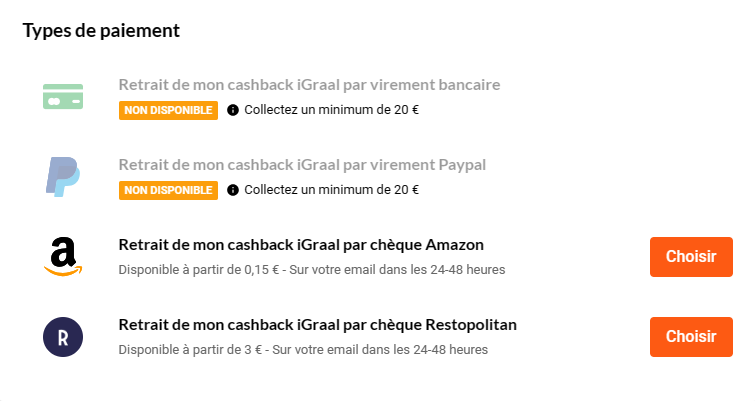The width and height of the screenshot is (755, 401).
Task: Click the Restopolitan round logo
Action: point(62,337)
